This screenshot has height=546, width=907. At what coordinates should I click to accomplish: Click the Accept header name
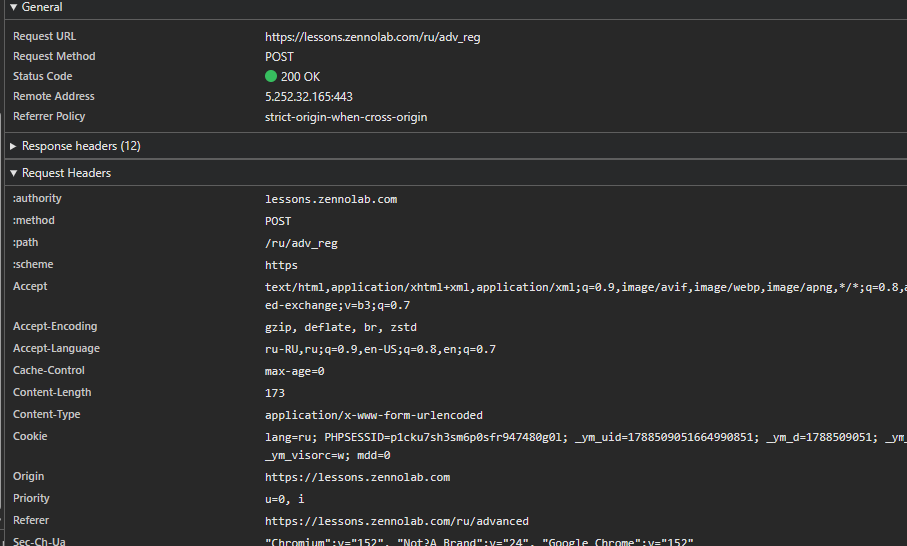pyautogui.click(x=30, y=286)
